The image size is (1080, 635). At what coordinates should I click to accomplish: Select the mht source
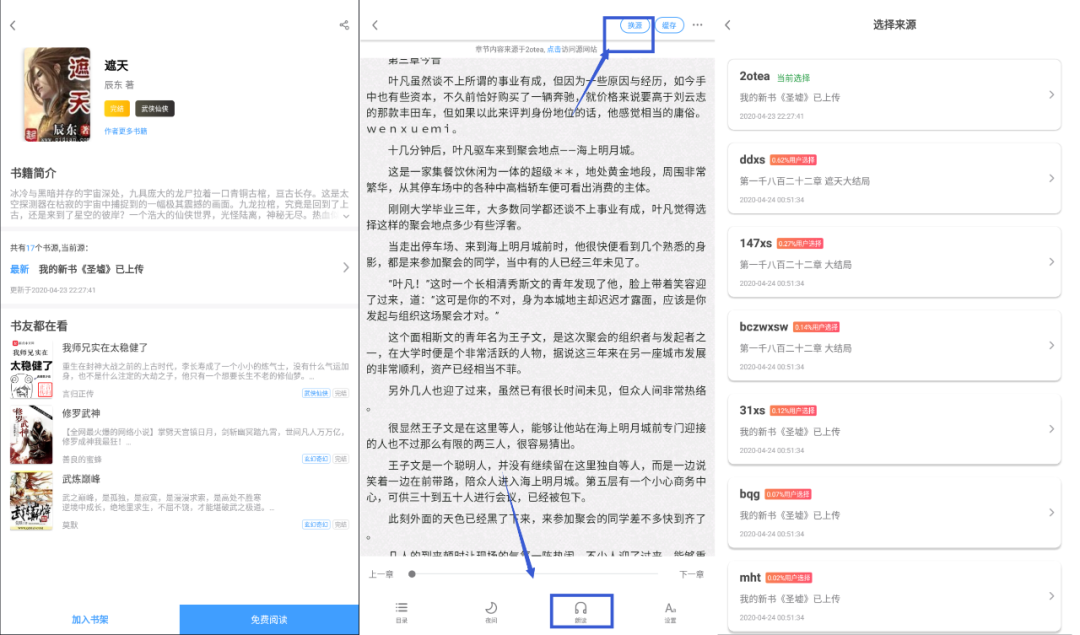[x=894, y=596]
